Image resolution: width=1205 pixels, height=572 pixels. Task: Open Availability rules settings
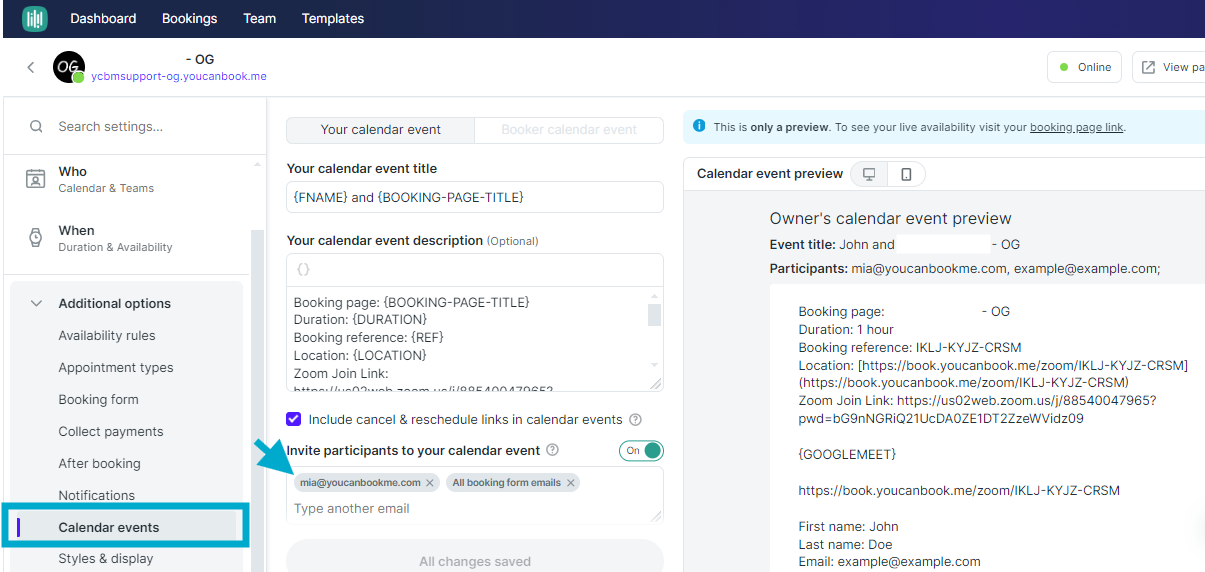coord(107,335)
